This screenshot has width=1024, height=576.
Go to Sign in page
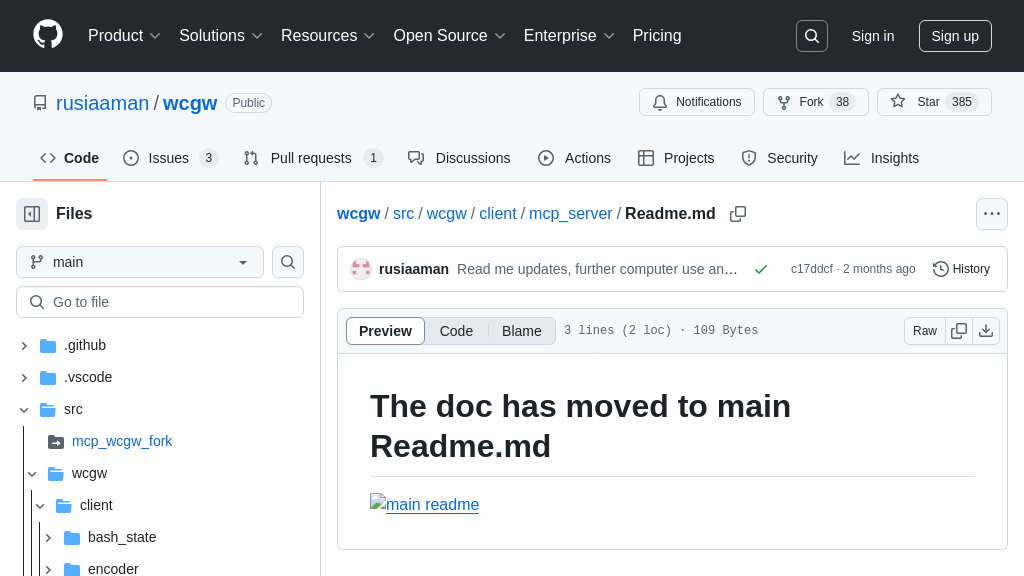(872, 36)
